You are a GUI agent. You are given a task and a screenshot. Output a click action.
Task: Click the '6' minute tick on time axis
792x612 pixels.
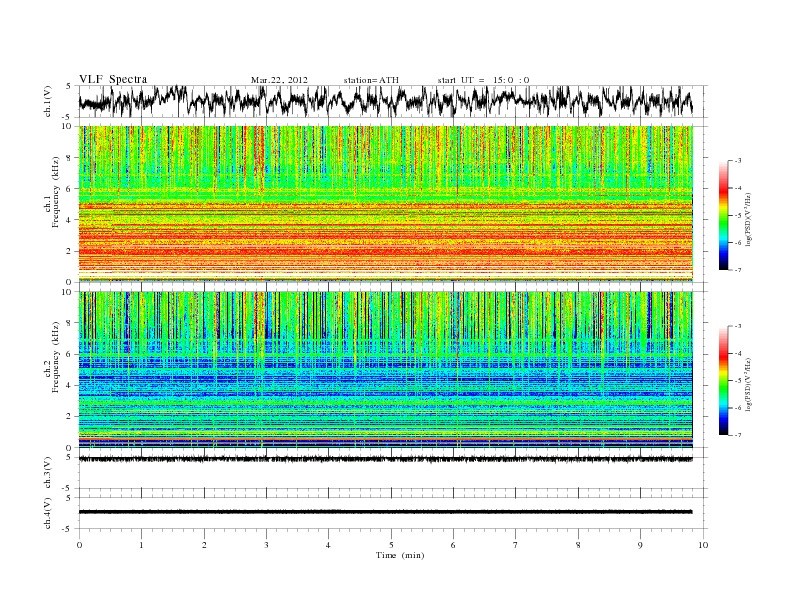point(453,545)
